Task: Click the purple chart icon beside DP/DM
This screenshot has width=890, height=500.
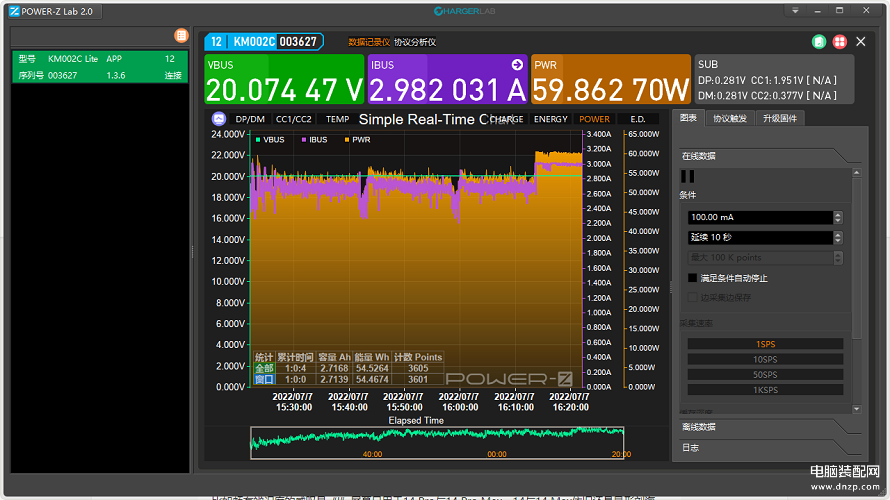Action: [218, 119]
